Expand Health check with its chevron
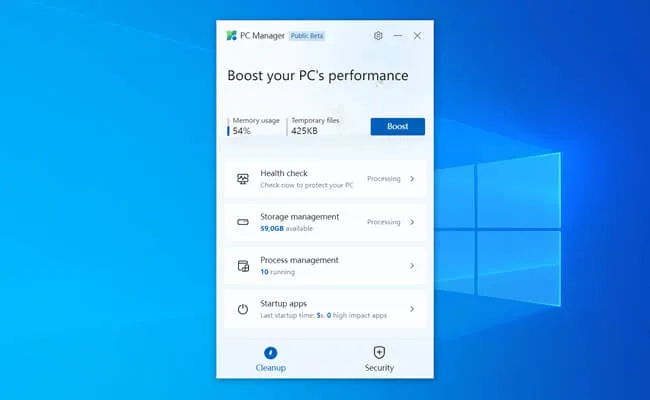This screenshot has height=400, width=650. point(412,179)
